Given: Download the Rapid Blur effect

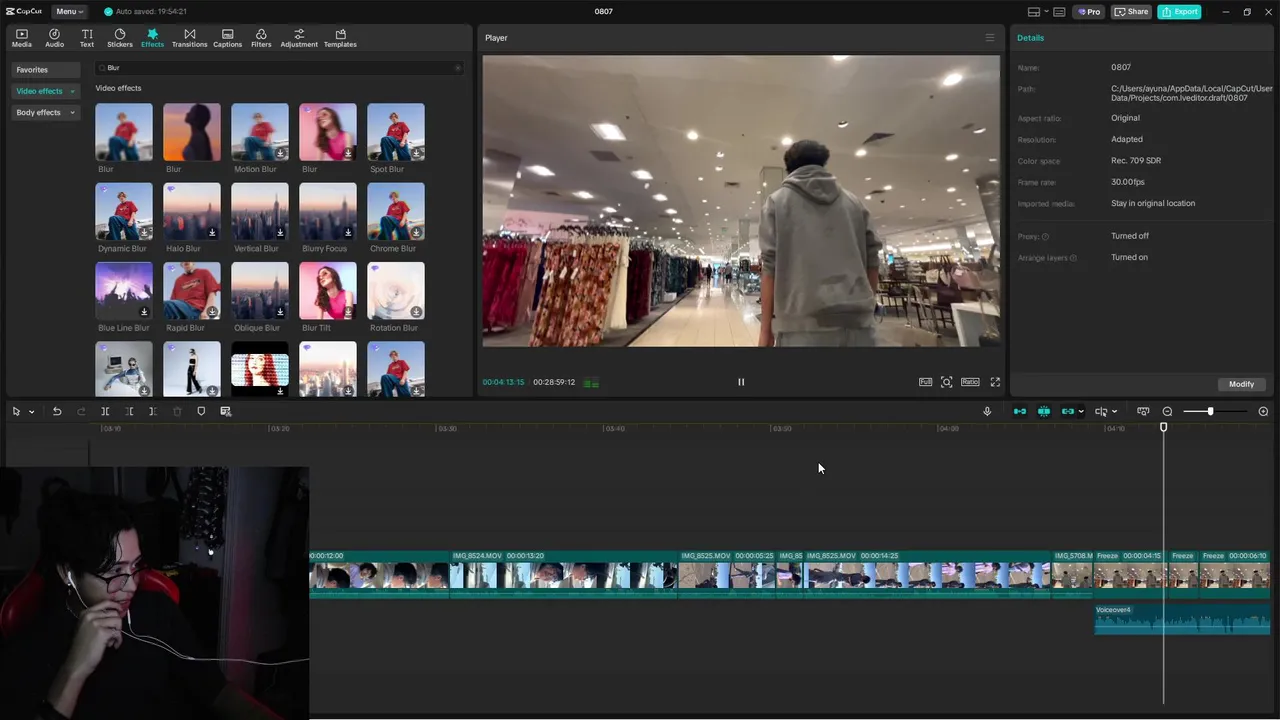Looking at the screenshot, I should [x=212, y=312].
